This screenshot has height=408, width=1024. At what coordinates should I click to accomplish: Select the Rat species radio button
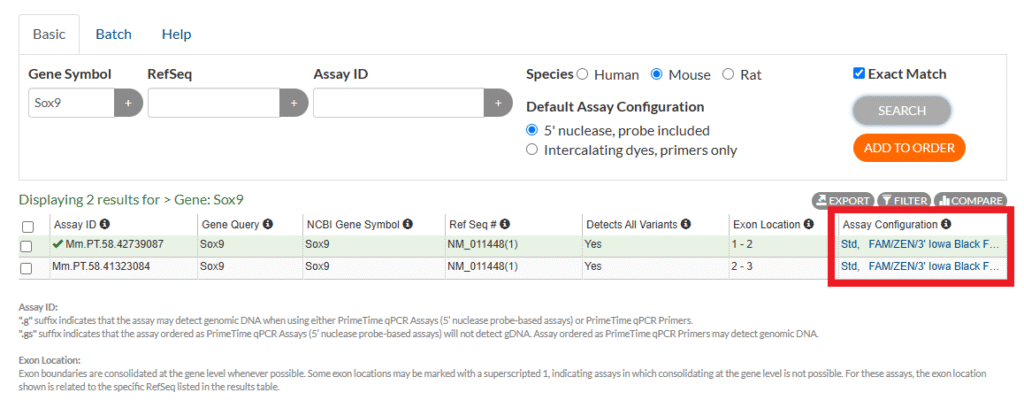click(x=728, y=75)
